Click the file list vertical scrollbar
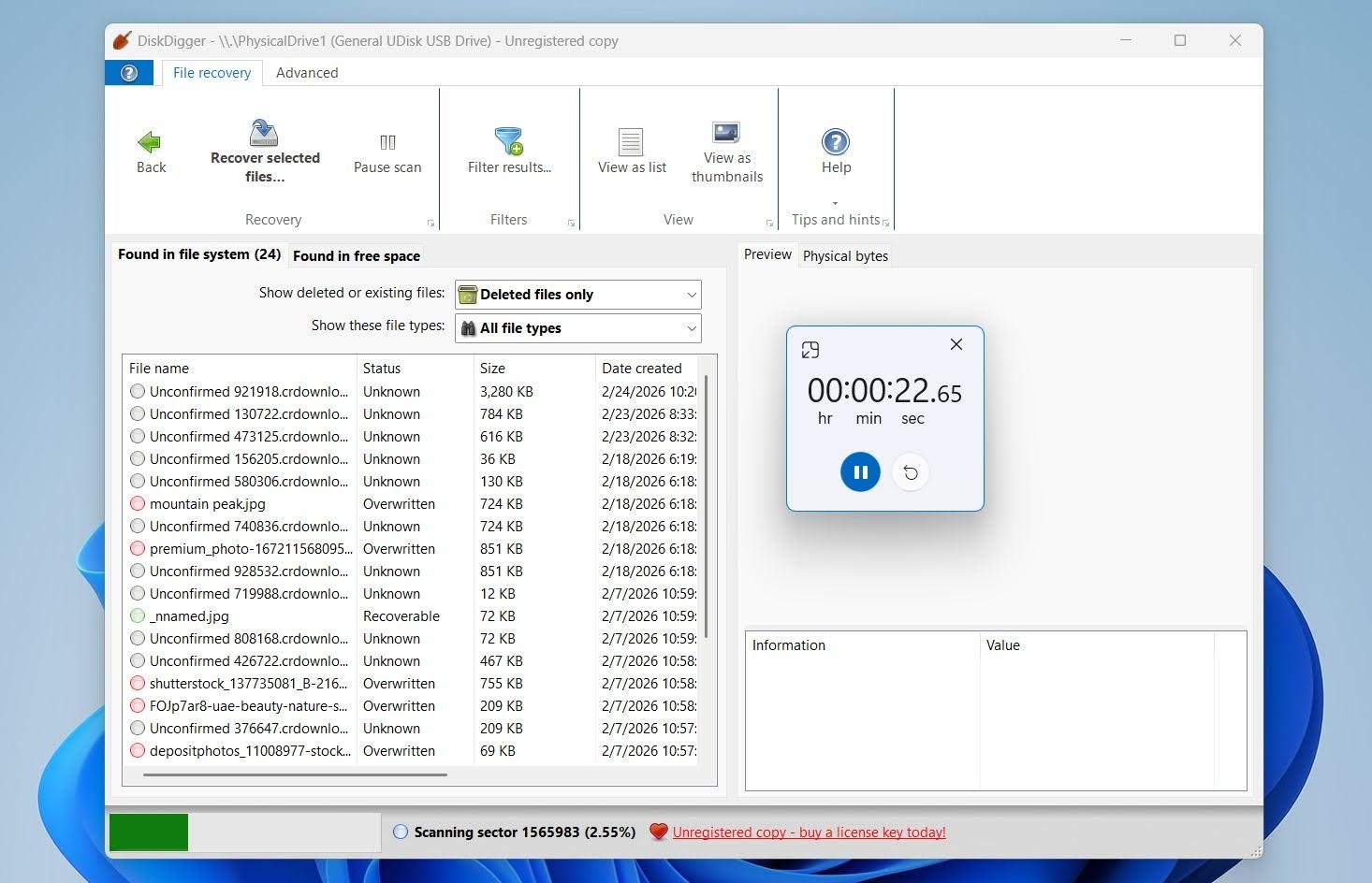Viewport: 1372px width, 883px height. tap(706, 505)
